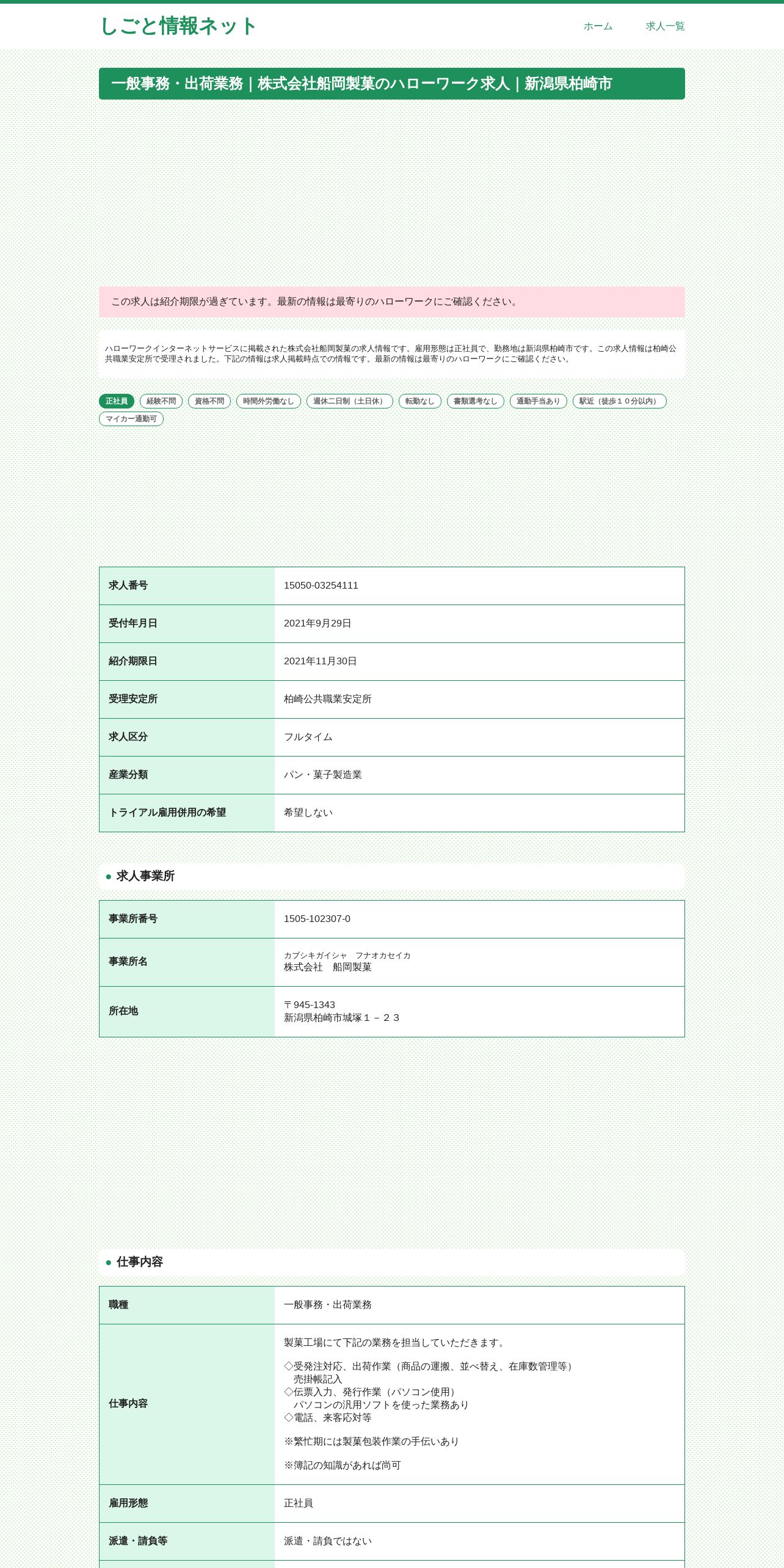784x1568 pixels.
Task: Go to the ホーム navigation link
Action: tap(598, 26)
